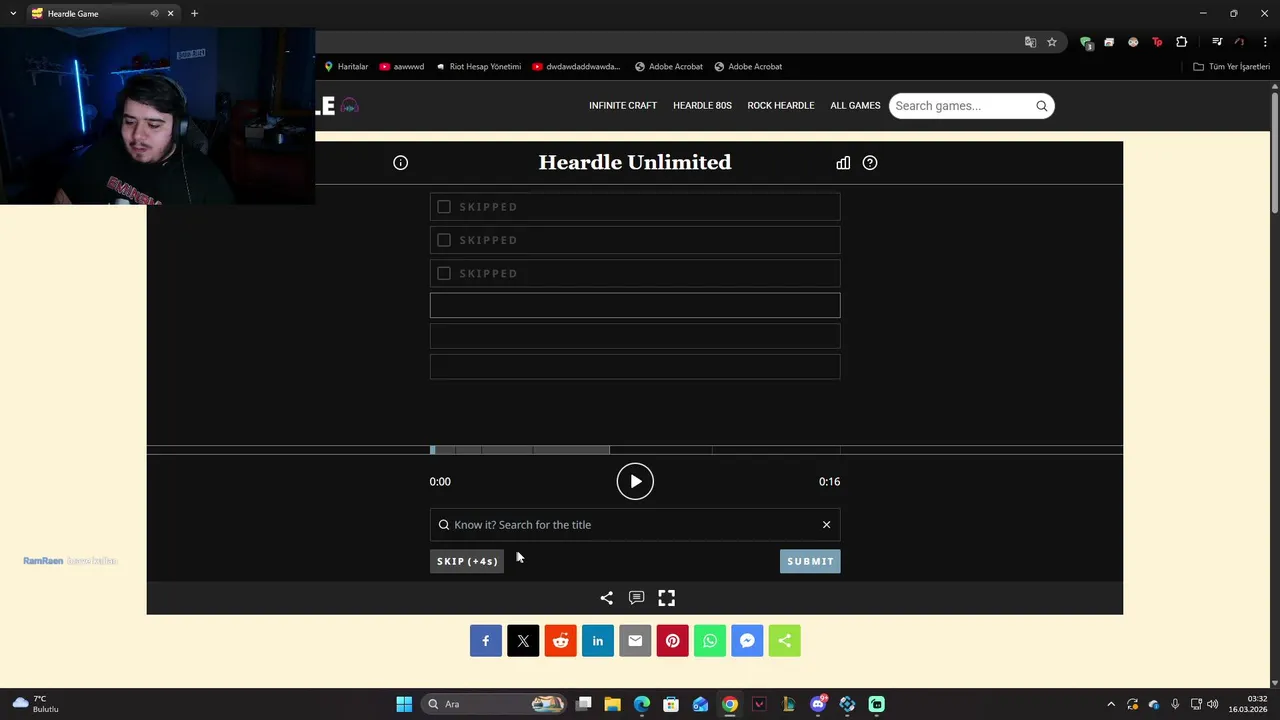Show hidden system tray icons
The height and width of the screenshot is (720, 1280).
coord(1110,704)
